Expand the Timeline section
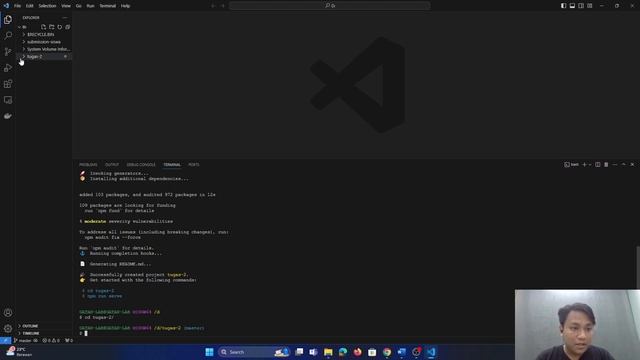 pyautogui.click(x=31, y=333)
